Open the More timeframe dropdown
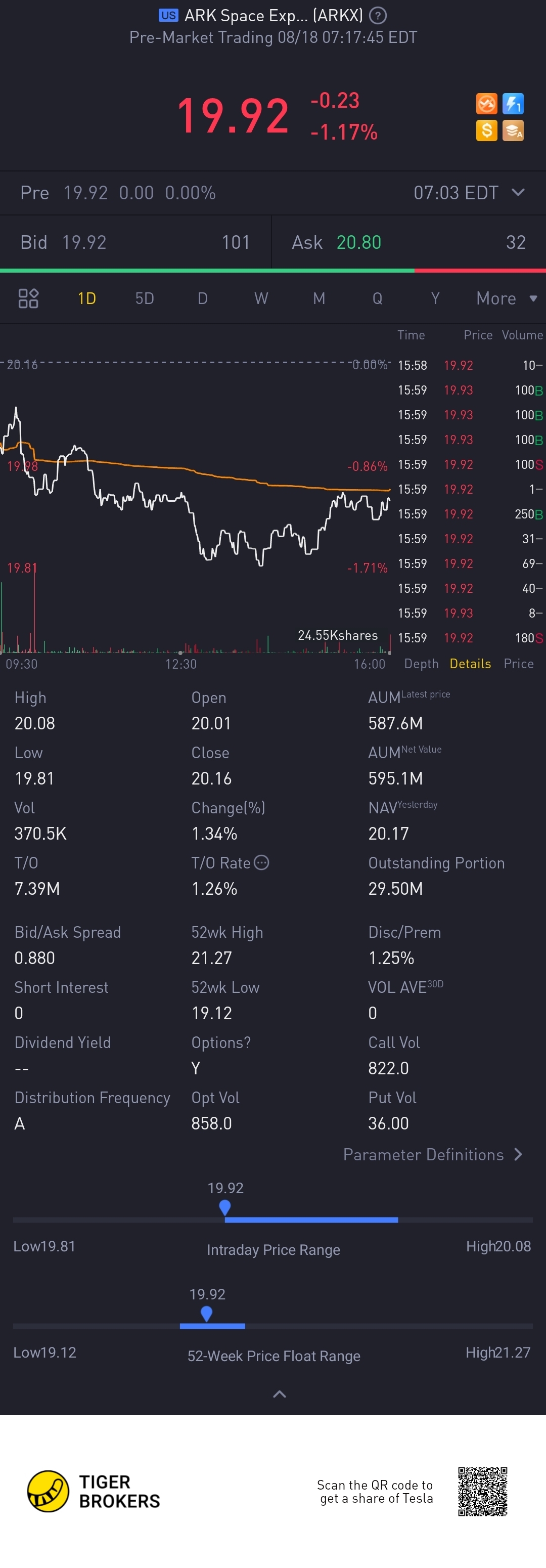546x1568 pixels. (x=507, y=298)
